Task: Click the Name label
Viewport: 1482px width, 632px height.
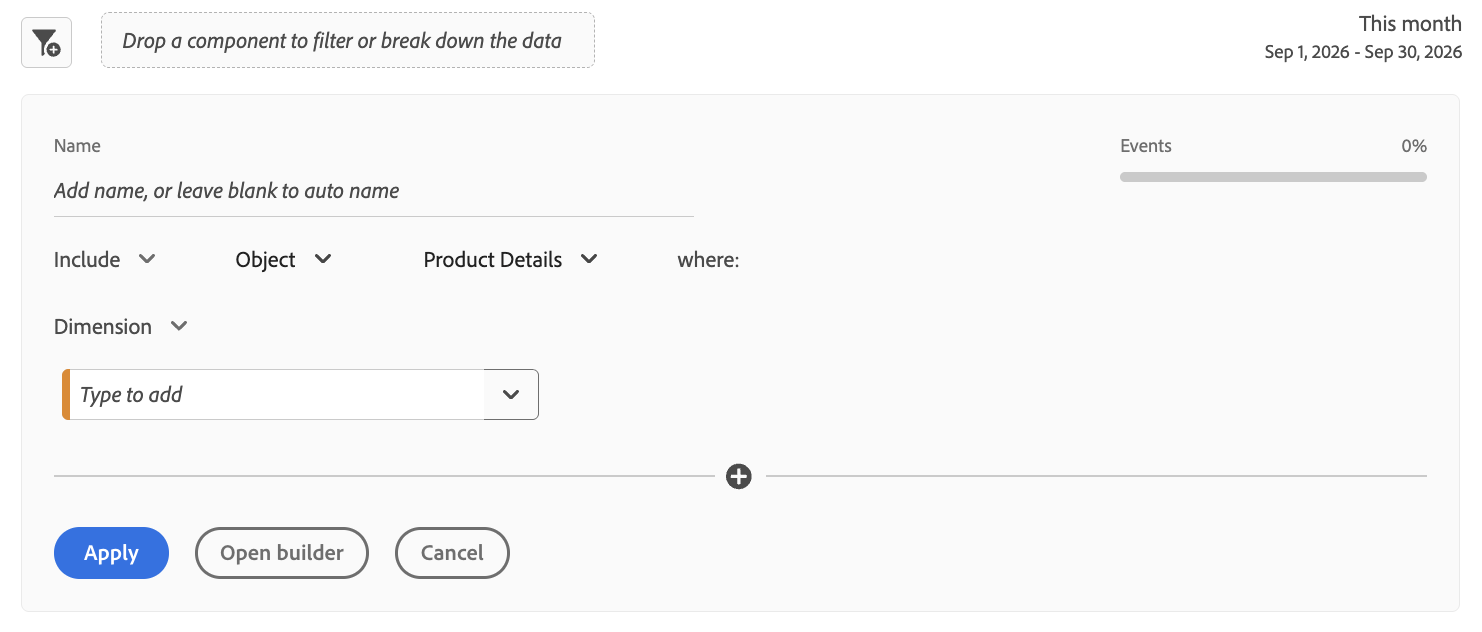Action: click(x=77, y=146)
